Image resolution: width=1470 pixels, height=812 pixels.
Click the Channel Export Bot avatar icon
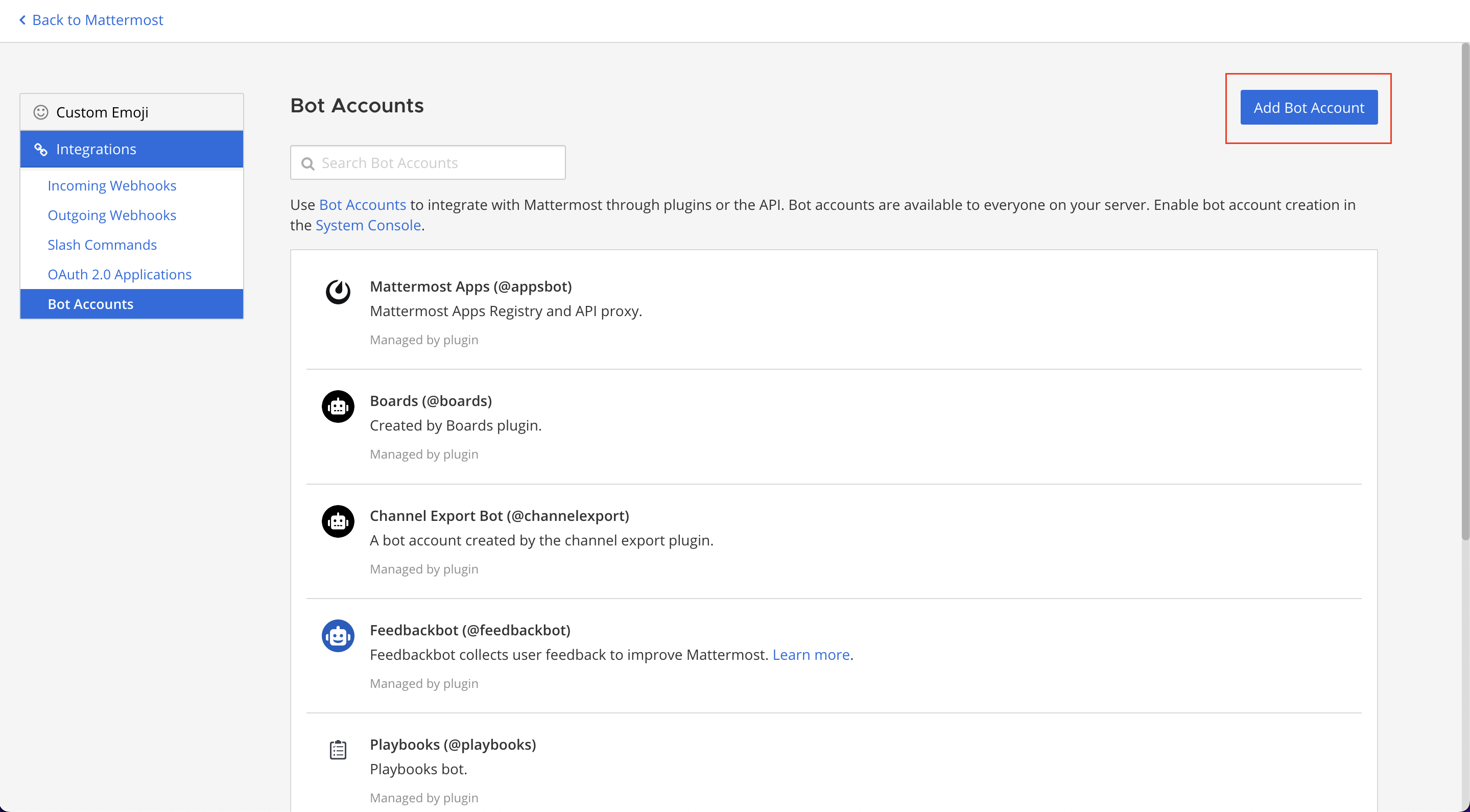[x=338, y=521]
